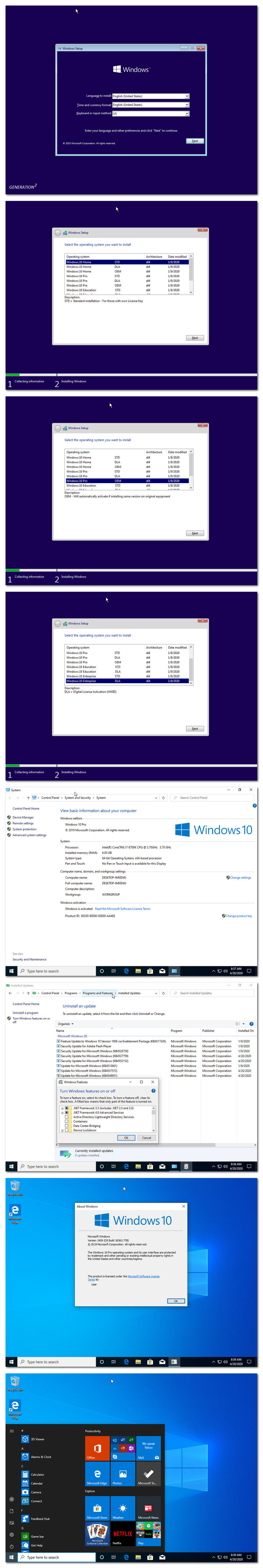Click the help icon in Windows Features dialog
The width and height of the screenshot is (263, 1568).
[153, 1091]
